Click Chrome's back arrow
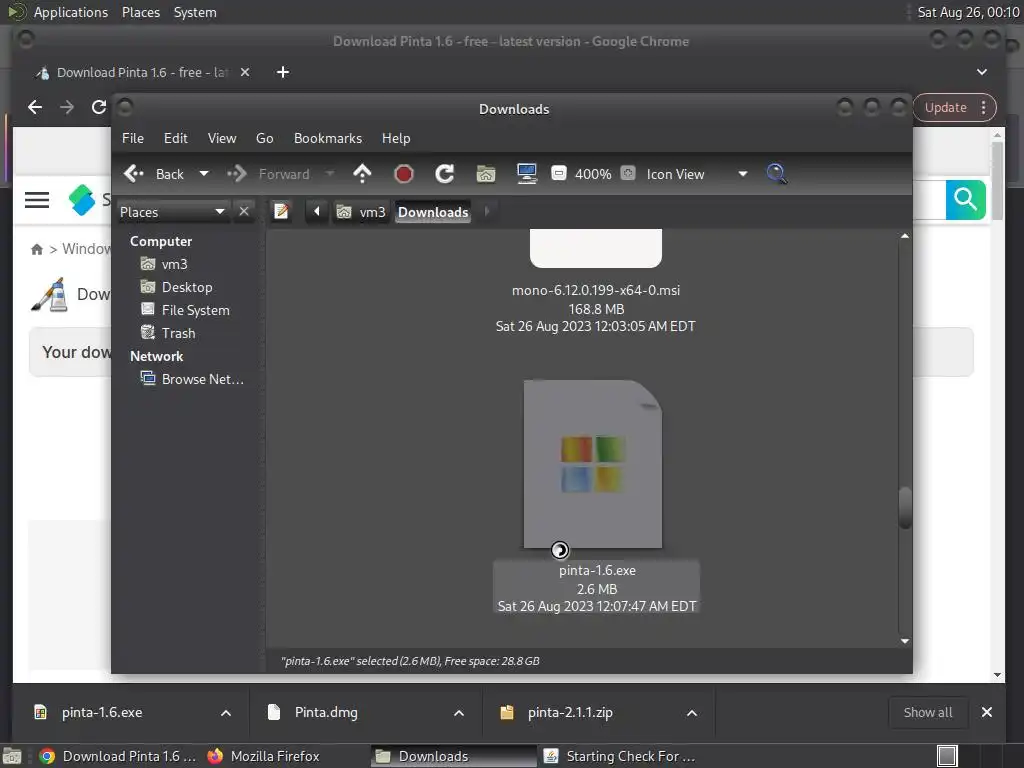 pos(35,107)
